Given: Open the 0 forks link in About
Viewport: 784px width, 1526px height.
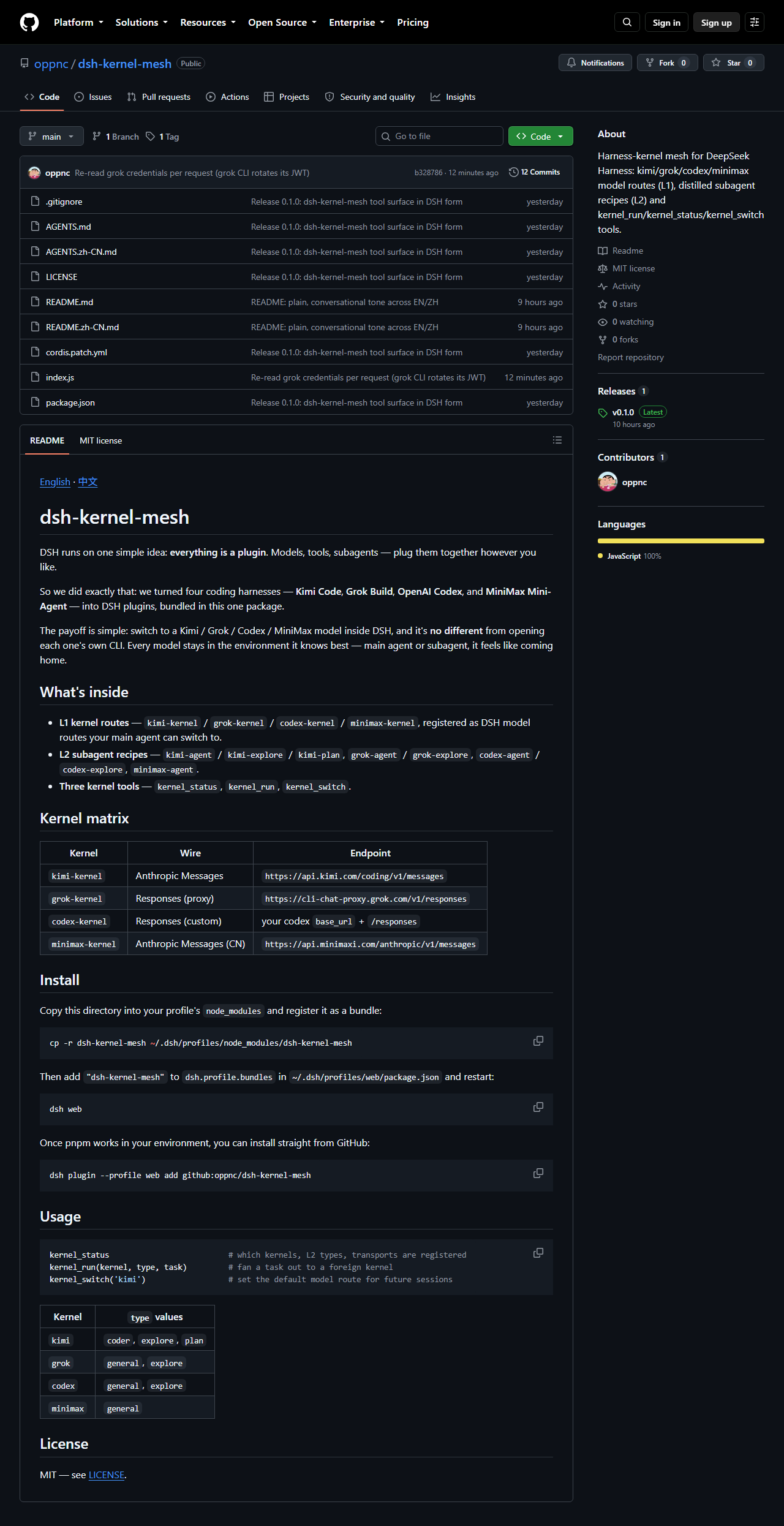Looking at the screenshot, I should (x=618, y=339).
